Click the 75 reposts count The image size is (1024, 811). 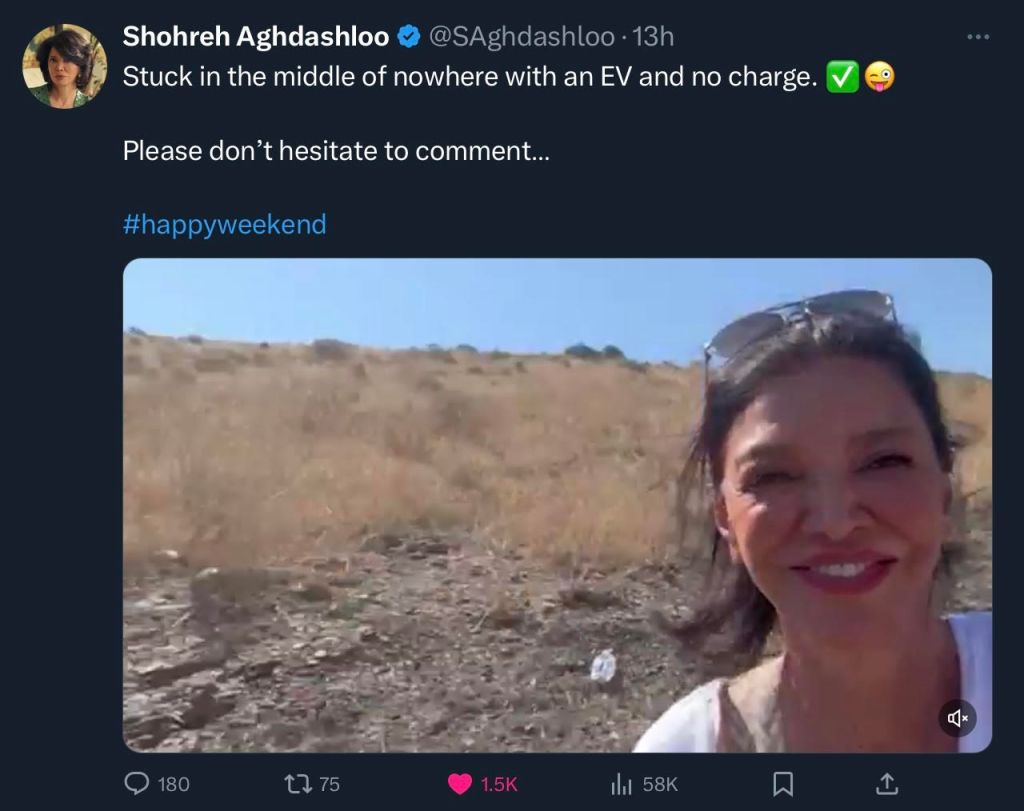point(329,784)
